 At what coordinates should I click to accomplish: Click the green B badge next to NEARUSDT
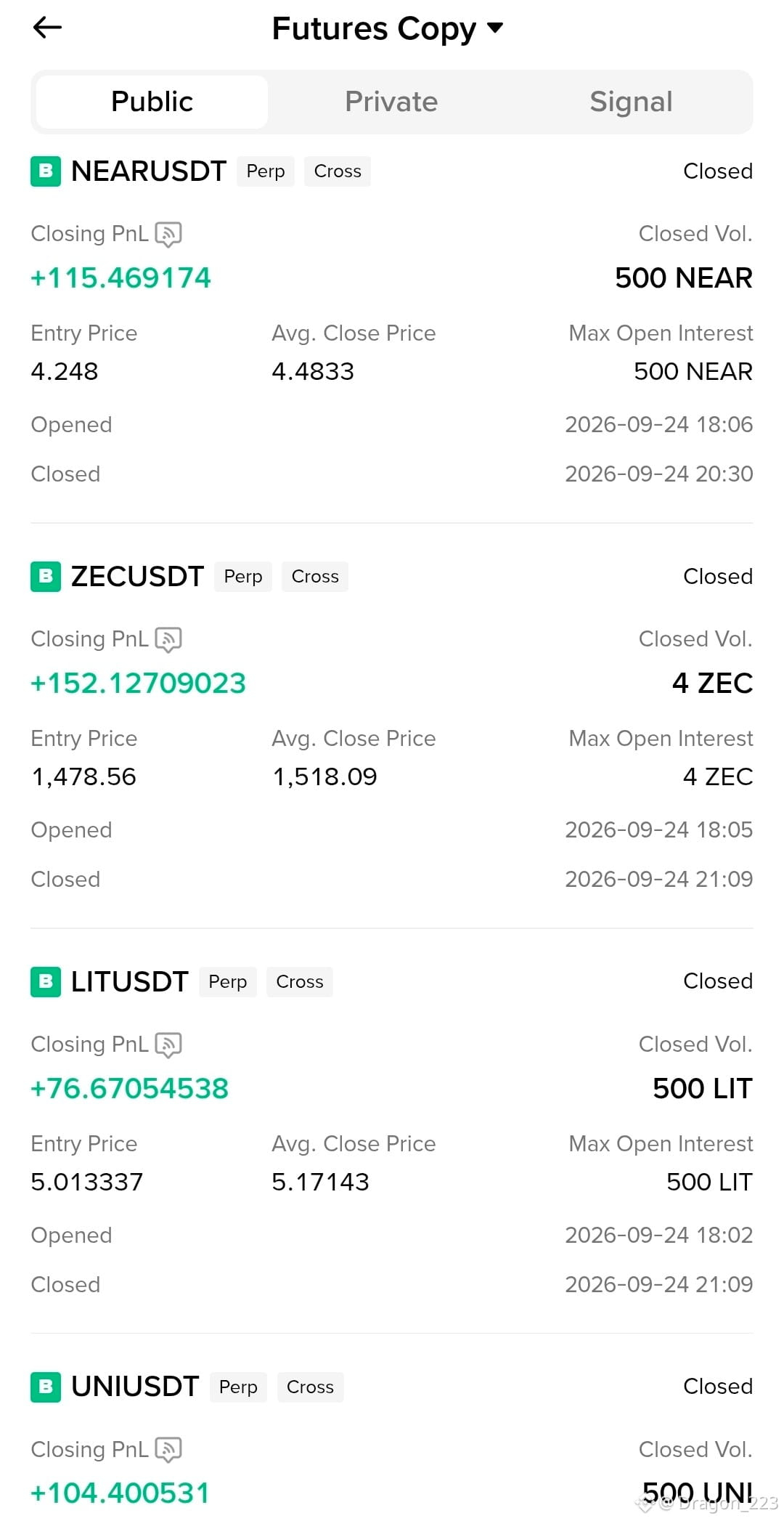coord(46,171)
